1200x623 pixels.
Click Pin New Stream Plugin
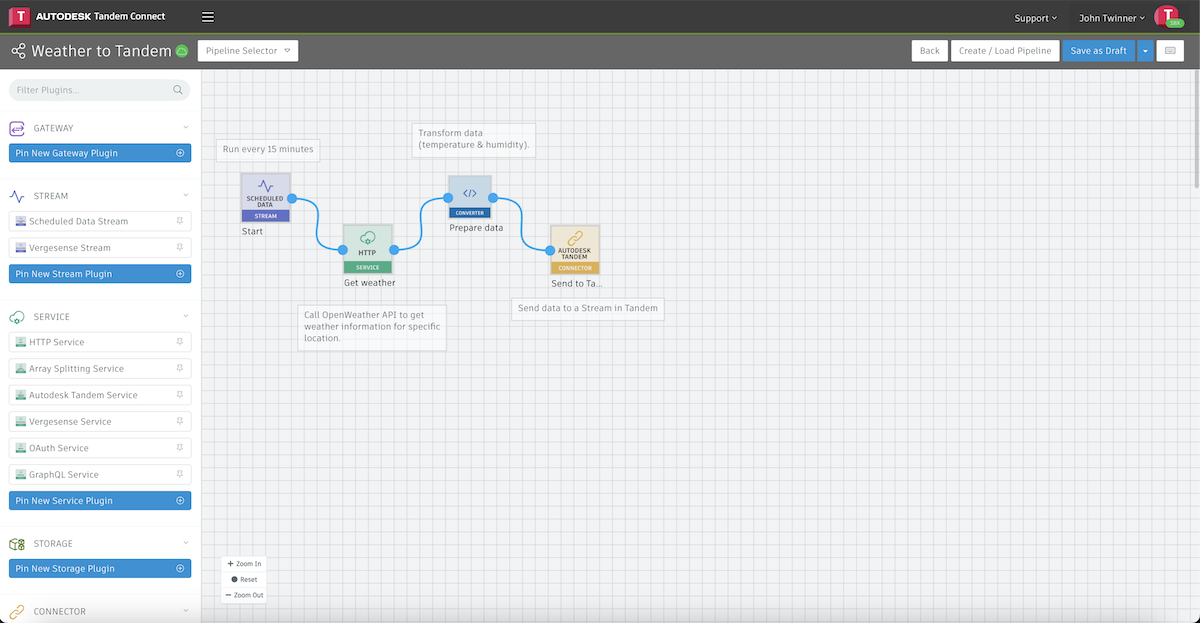pos(100,274)
